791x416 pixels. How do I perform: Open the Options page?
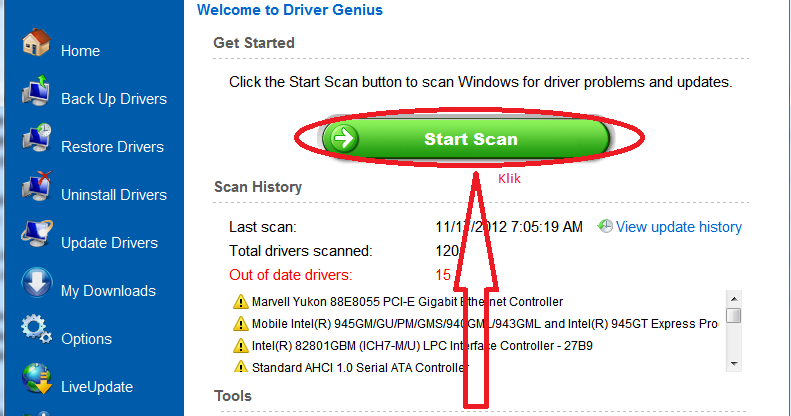pos(86,339)
